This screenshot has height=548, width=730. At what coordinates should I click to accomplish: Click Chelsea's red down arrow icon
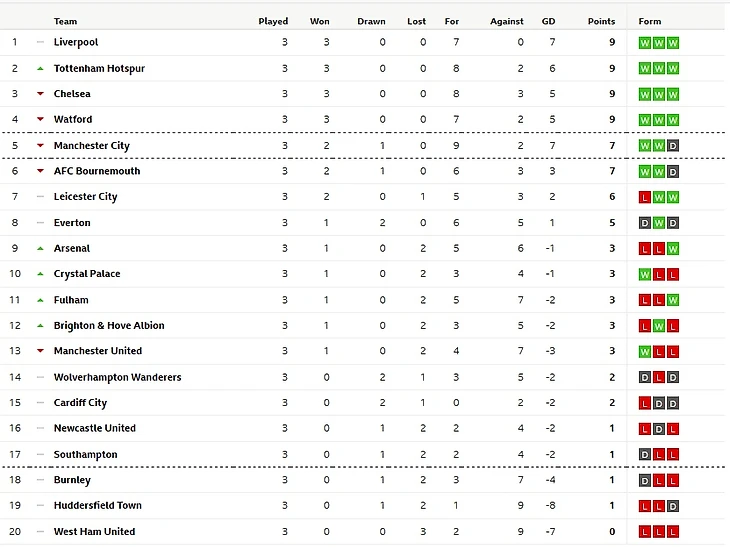click(40, 94)
